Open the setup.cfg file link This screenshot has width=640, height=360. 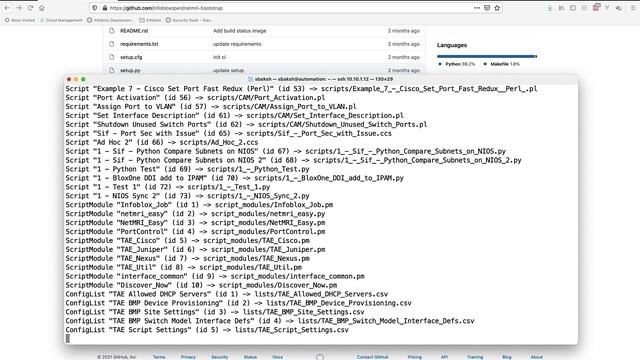131,57
